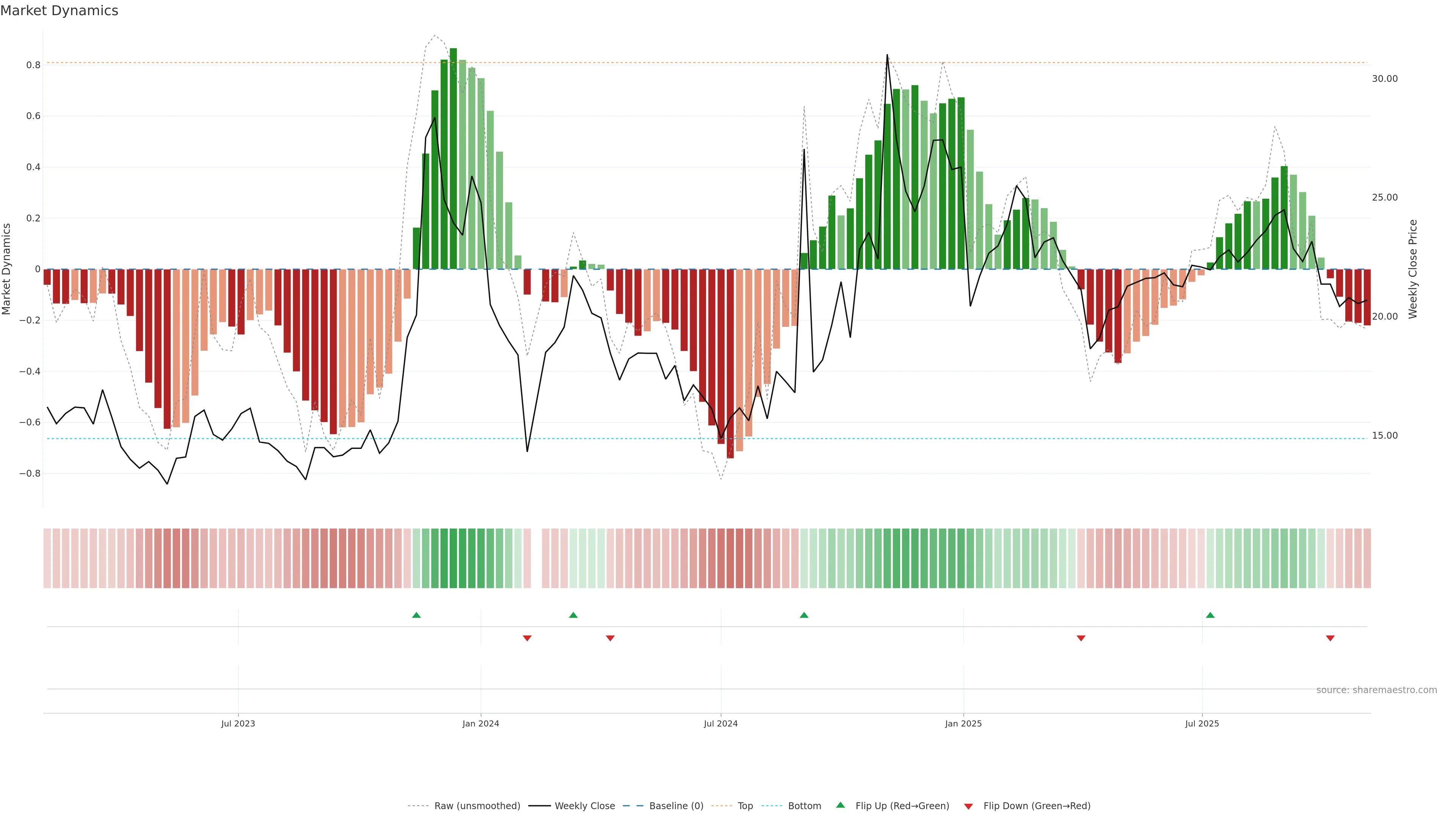Click the blank gap in the heatmap strip
The image size is (1456, 819).
(537, 559)
